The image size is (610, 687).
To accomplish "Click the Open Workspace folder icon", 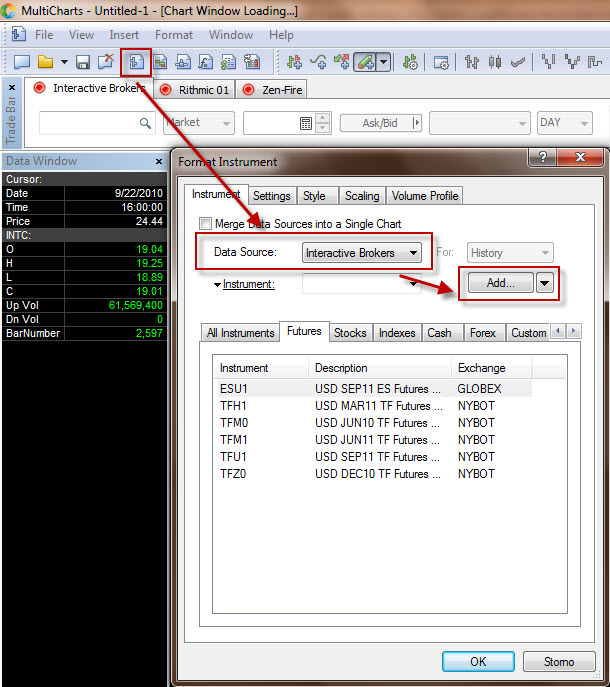I will pos(45,62).
